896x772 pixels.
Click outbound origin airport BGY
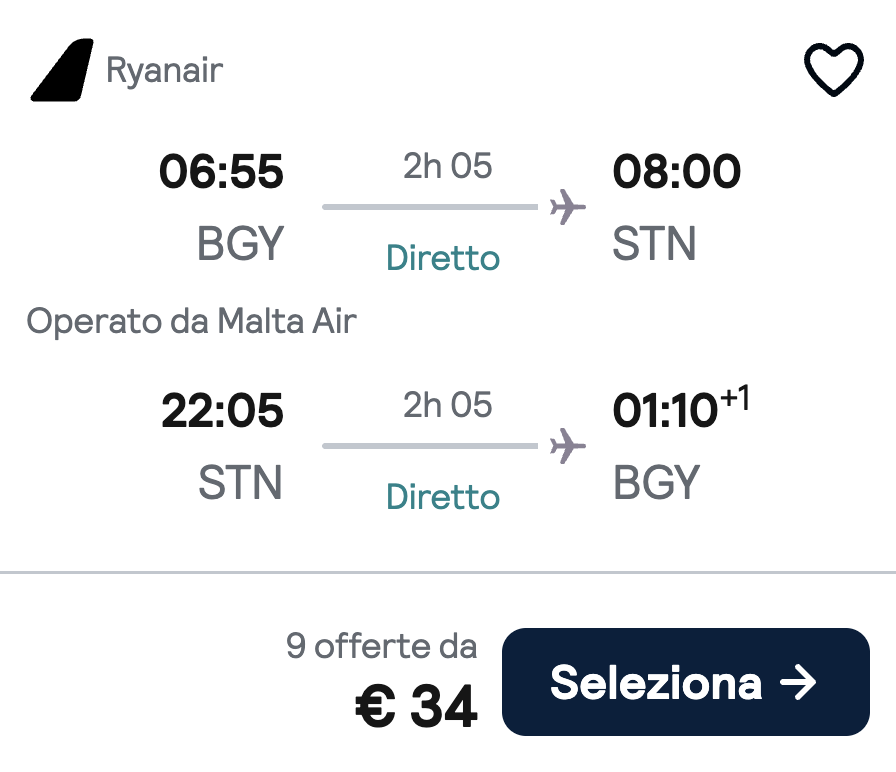(x=240, y=244)
